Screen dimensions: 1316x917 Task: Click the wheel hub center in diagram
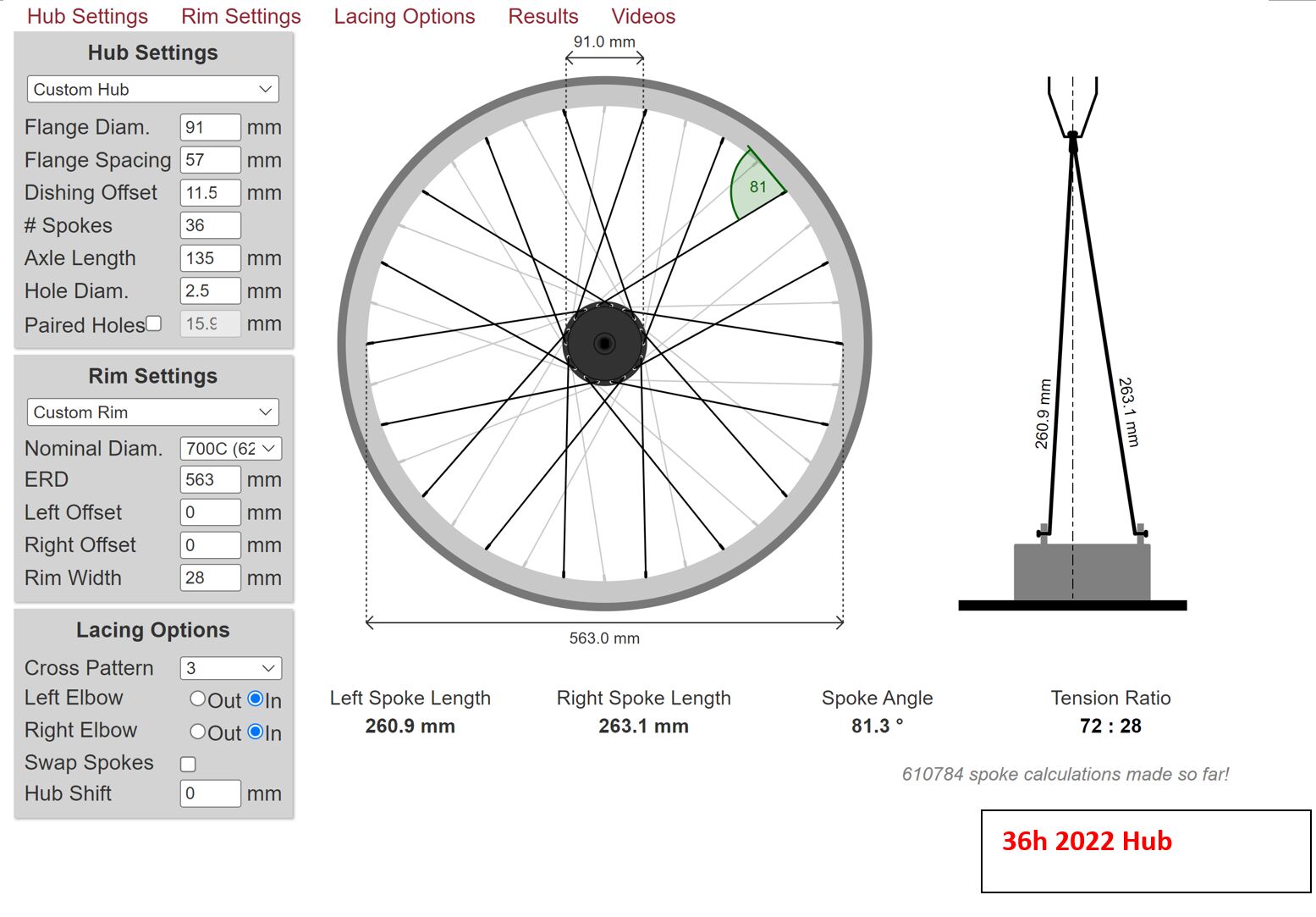(604, 343)
